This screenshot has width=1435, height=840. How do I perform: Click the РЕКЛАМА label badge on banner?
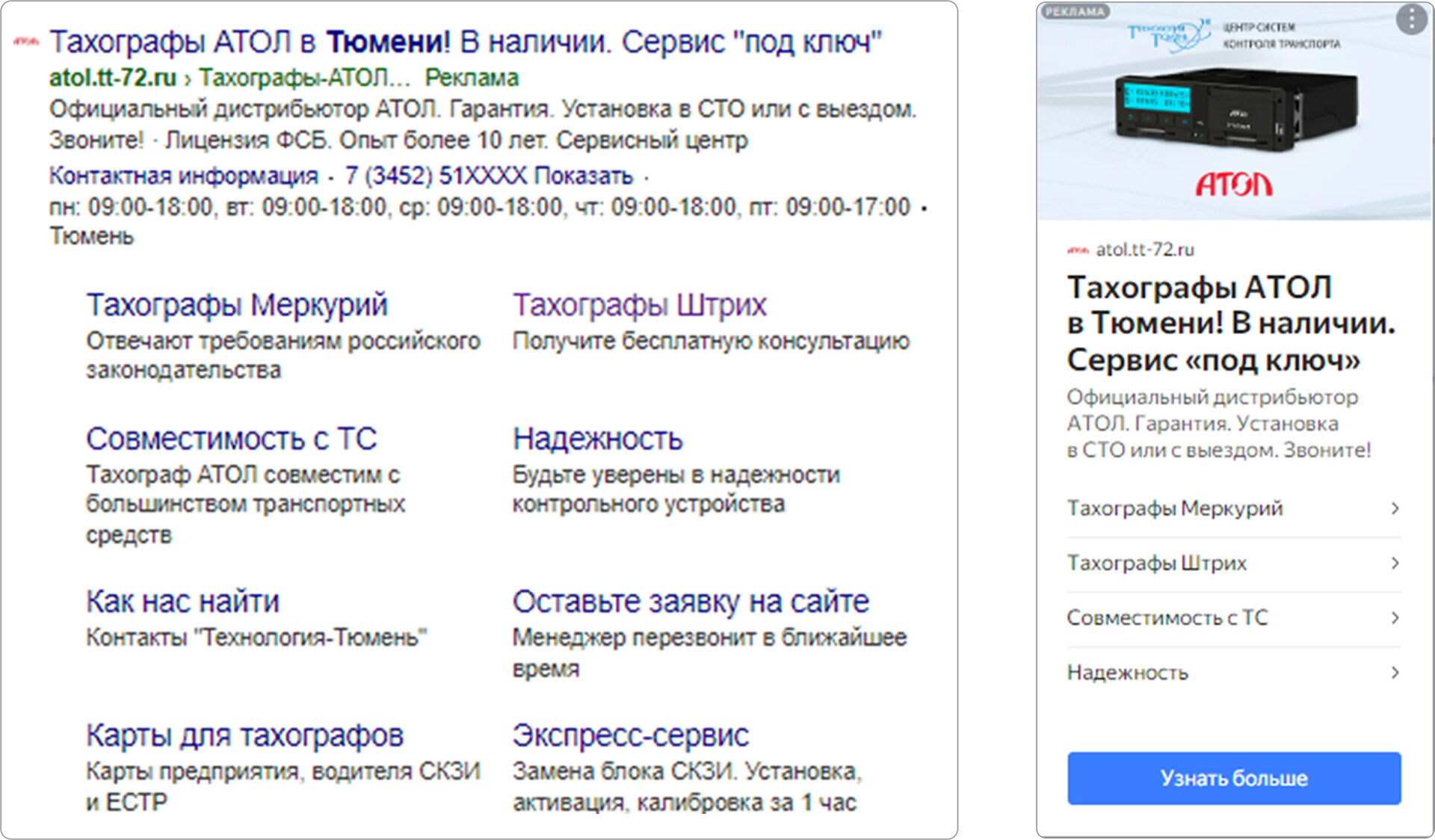[1074, 11]
